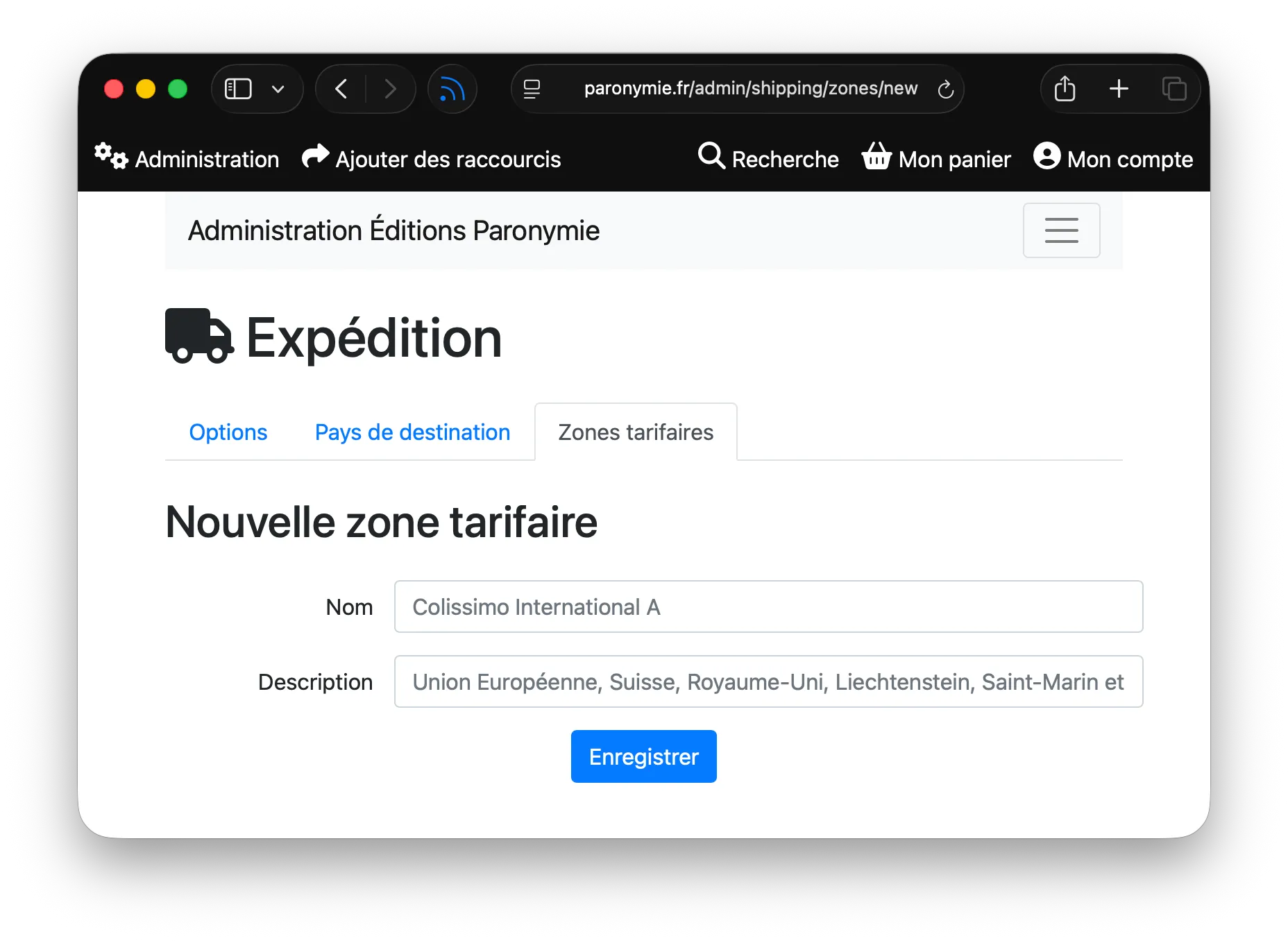Screen dimensions: 1288x941
Task: Go forward using the navigation arrow
Action: pyautogui.click(x=391, y=89)
